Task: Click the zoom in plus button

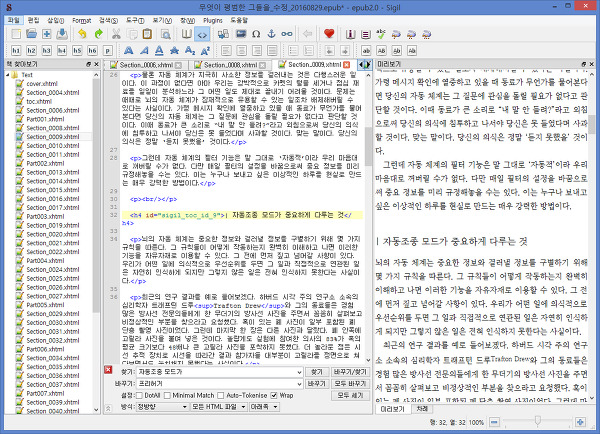Action: point(580,422)
